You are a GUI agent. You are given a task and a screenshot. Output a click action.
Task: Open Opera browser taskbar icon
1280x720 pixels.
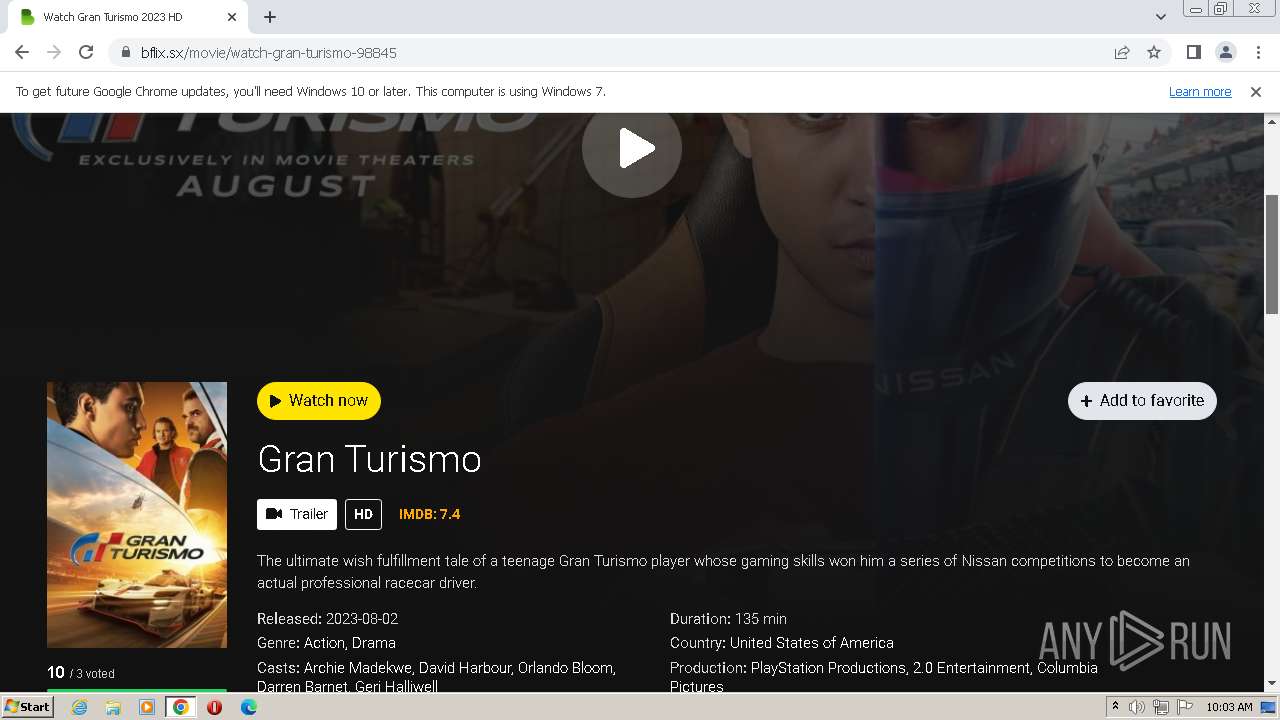pyautogui.click(x=214, y=707)
